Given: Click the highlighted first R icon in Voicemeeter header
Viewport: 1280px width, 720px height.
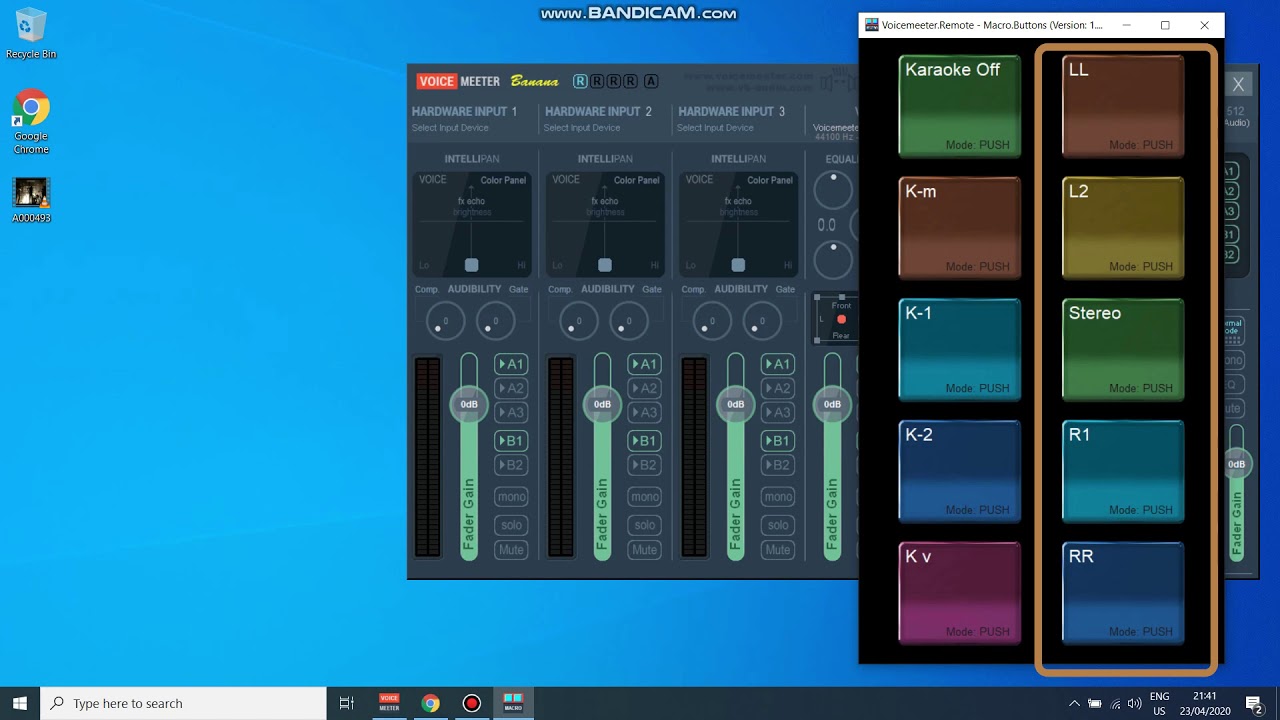Looking at the screenshot, I should [580, 81].
